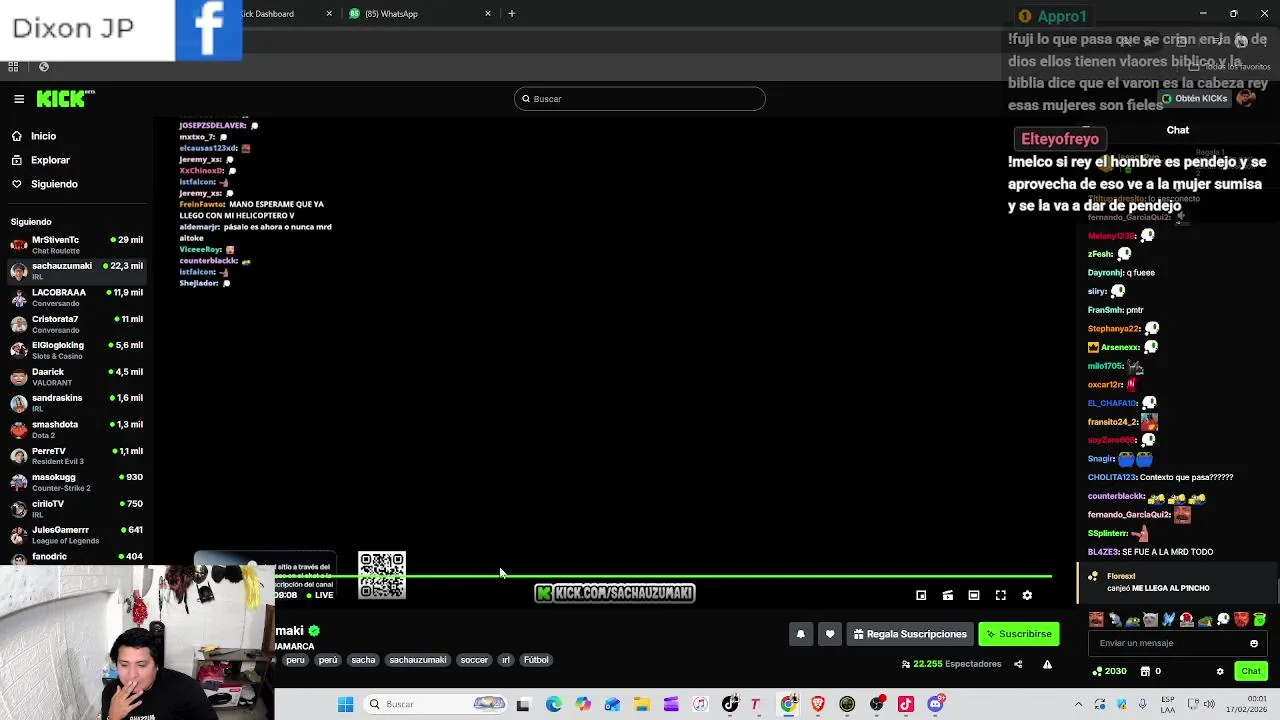Click the Windows taskbar search box
Image resolution: width=1280 pixels, height=720 pixels.
pyautogui.click(x=435, y=704)
